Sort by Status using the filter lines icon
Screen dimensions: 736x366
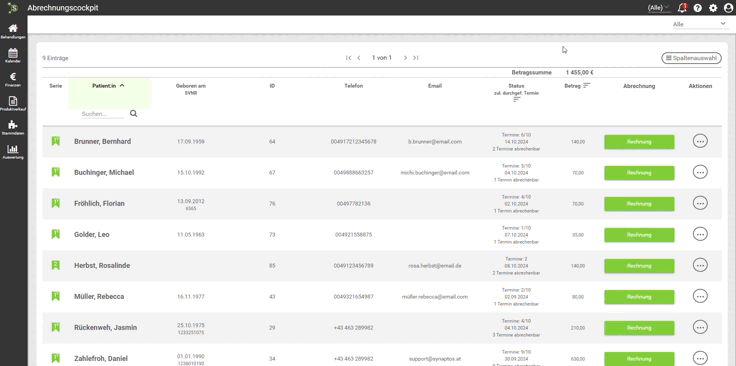(x=517, y=99)
